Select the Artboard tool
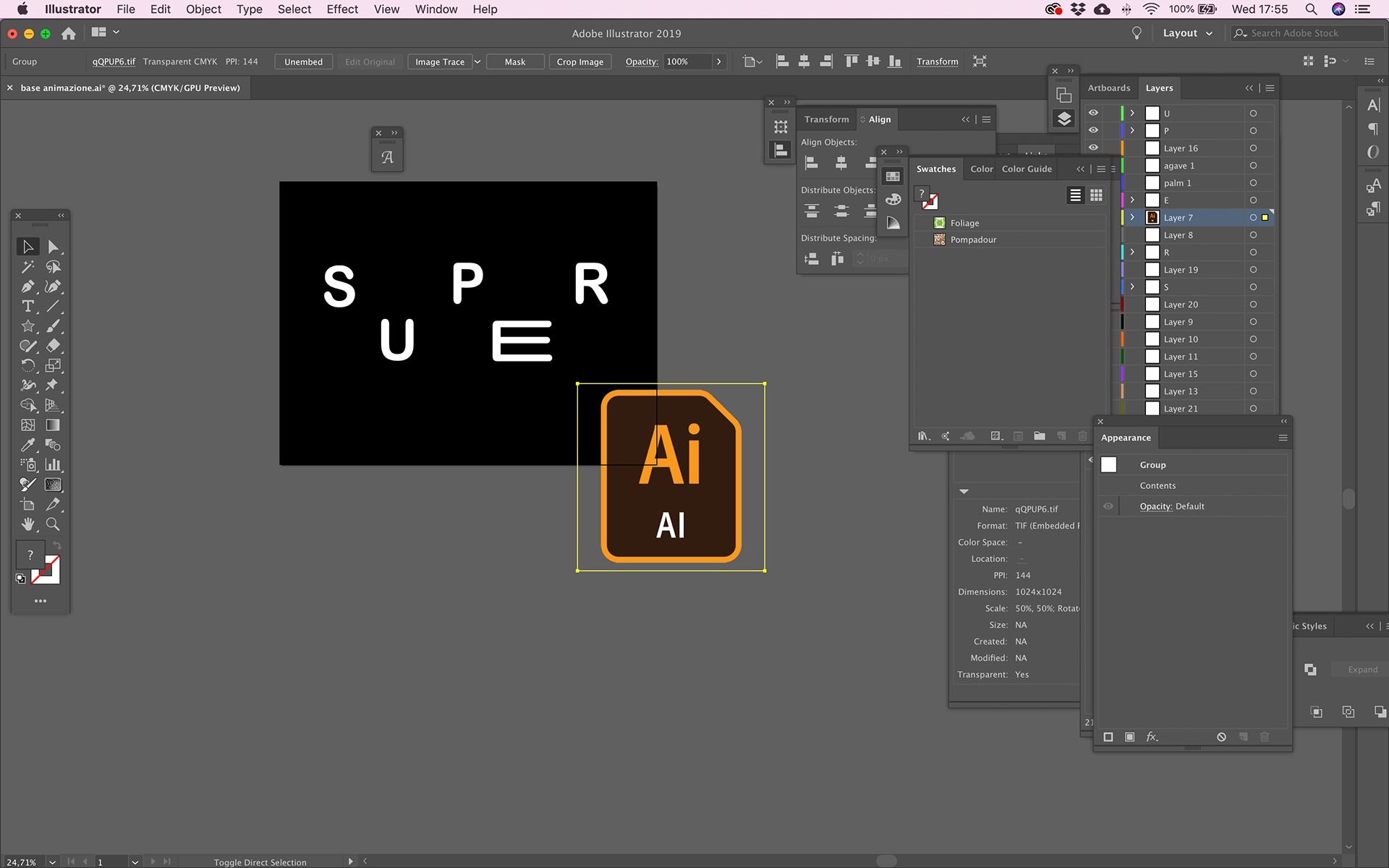Image resolution: width=1389 pixels, height=868 pixels. 27,504
